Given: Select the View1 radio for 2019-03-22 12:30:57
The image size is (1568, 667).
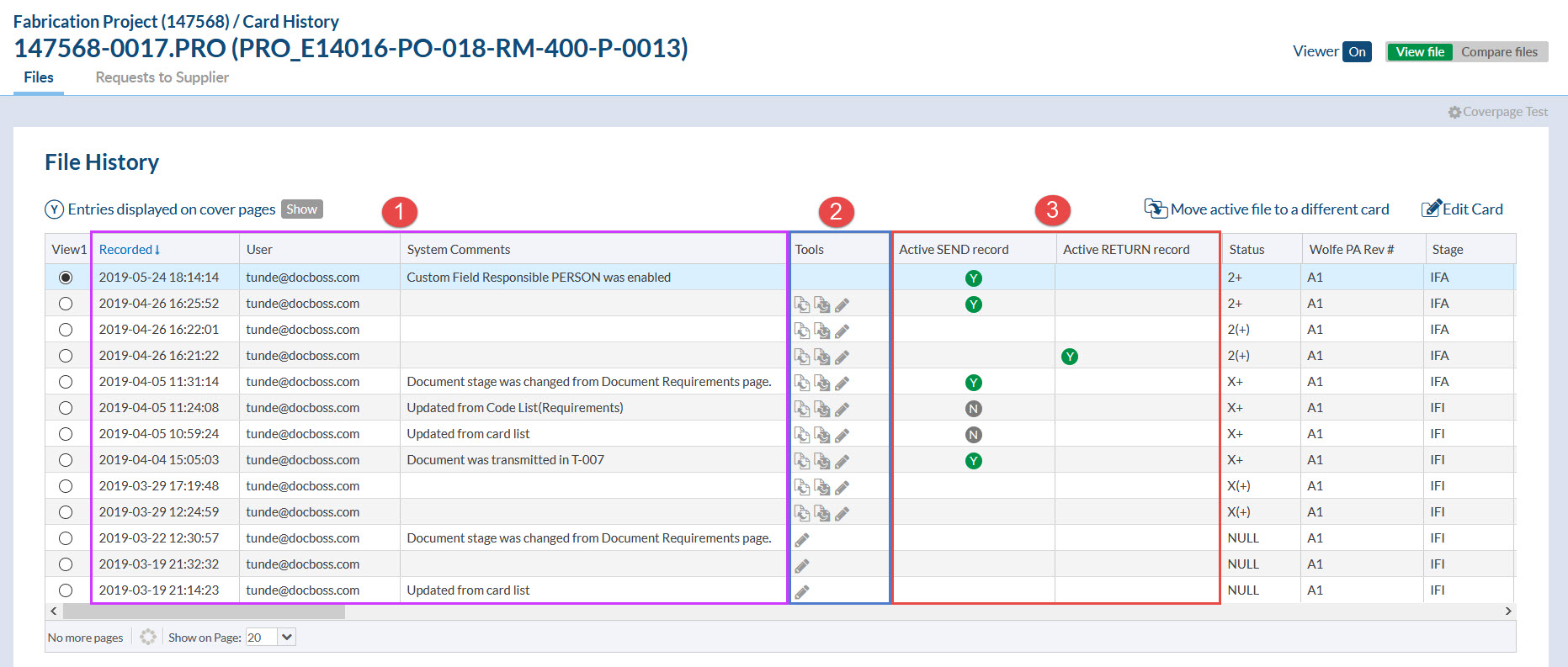Looking at the screenshot, I should pos(66,538).
